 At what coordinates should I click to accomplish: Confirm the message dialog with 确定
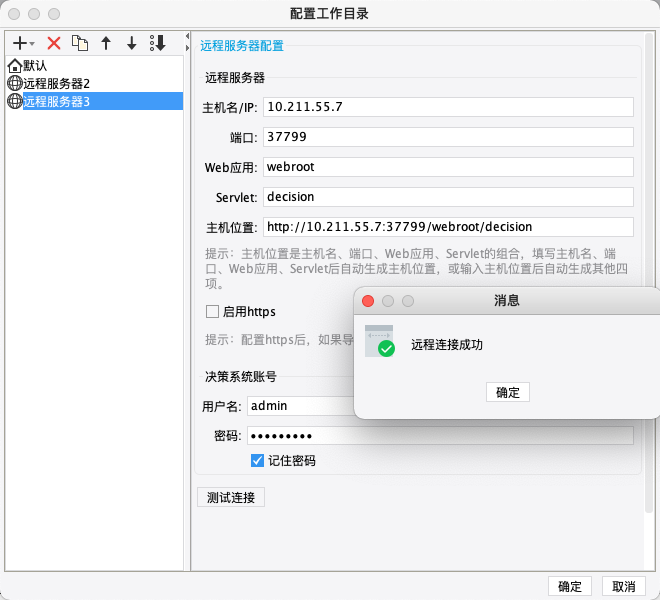[x=507, y=392]
